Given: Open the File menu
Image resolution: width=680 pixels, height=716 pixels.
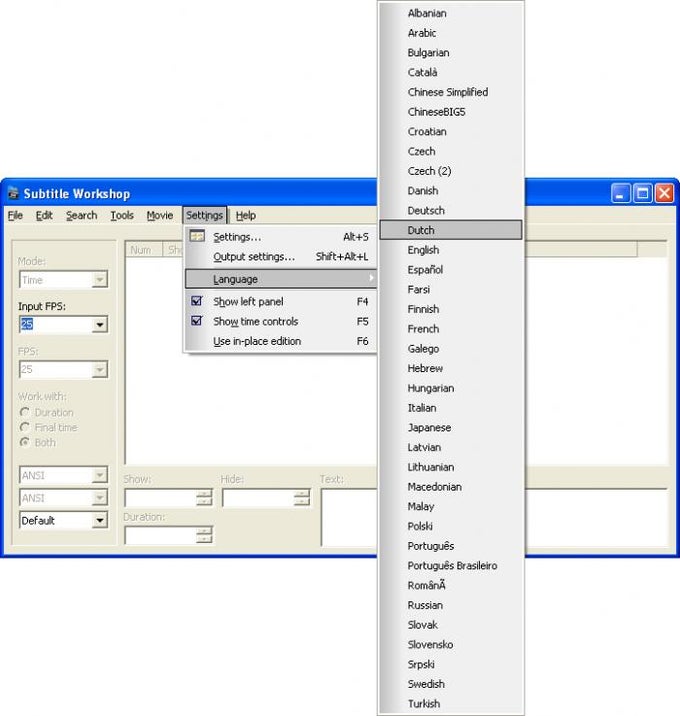Looking at the screenshot, I should [x=15, y=215].
